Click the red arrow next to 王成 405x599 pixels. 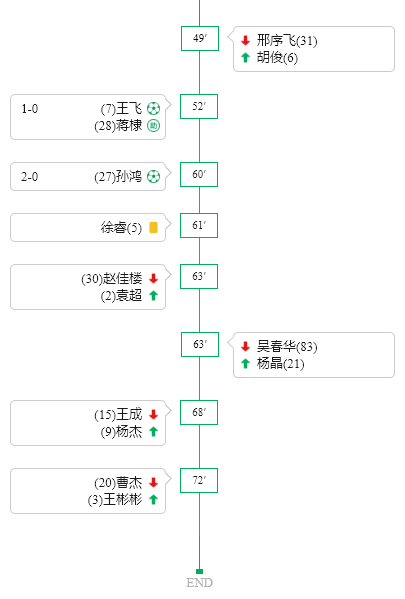[154, 414]
